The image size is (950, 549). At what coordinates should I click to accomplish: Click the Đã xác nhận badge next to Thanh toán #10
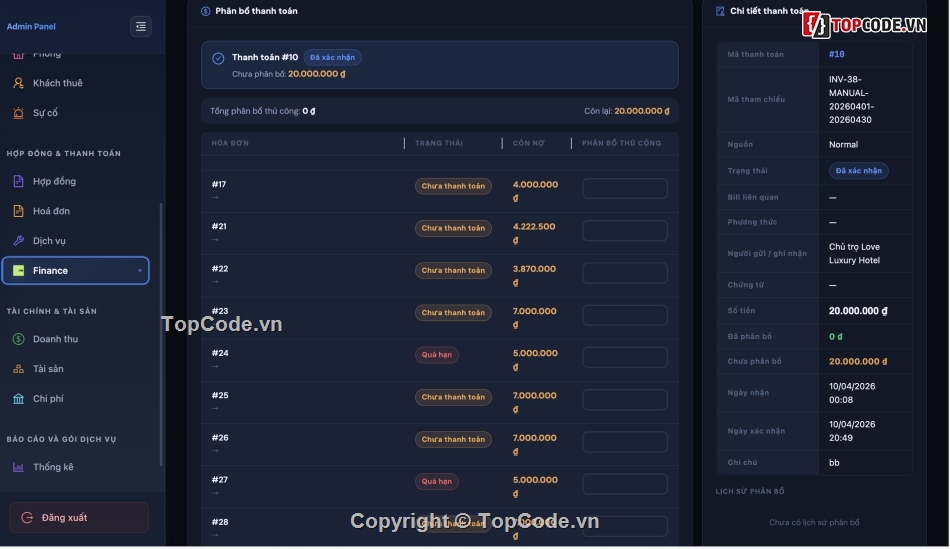(333, 58)
